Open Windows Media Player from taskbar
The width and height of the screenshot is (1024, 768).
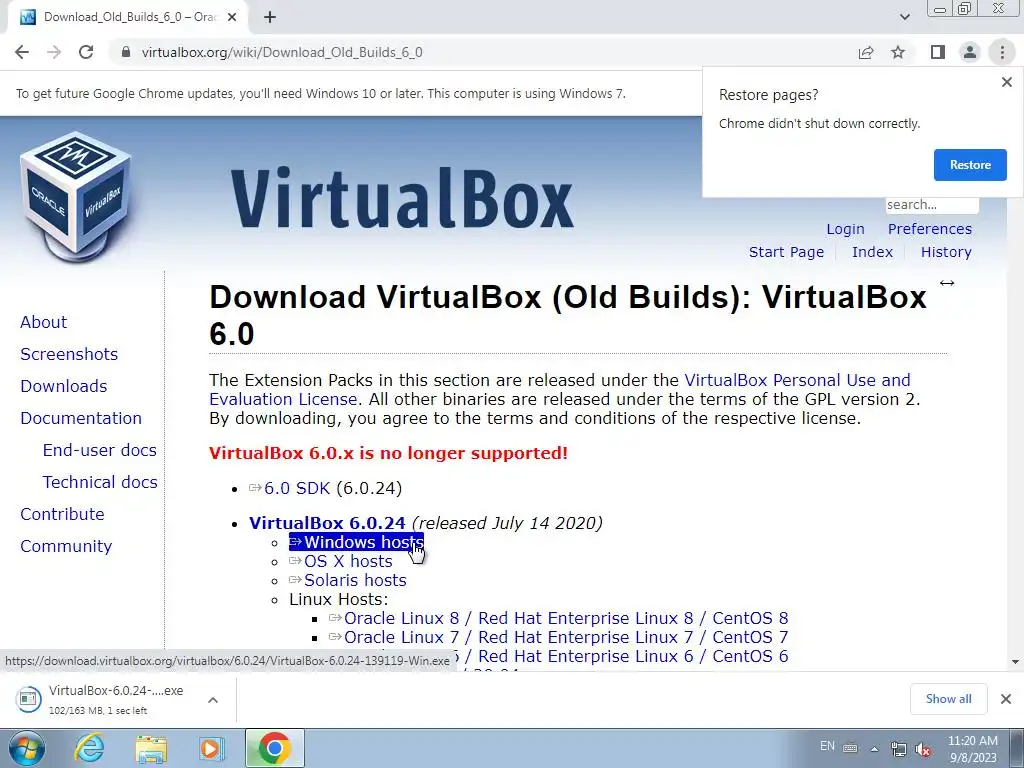(211, 748)
